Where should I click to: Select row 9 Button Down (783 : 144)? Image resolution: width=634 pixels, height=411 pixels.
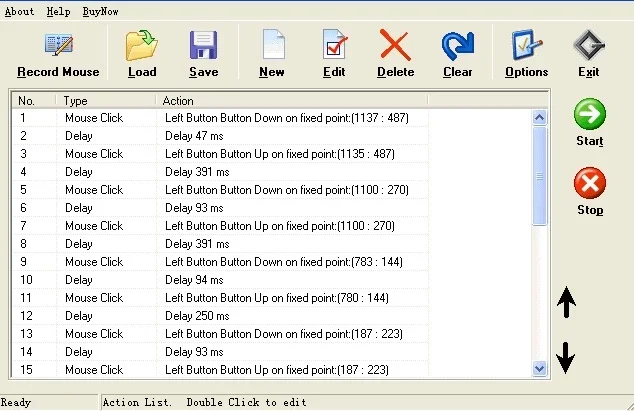point(220,262)
